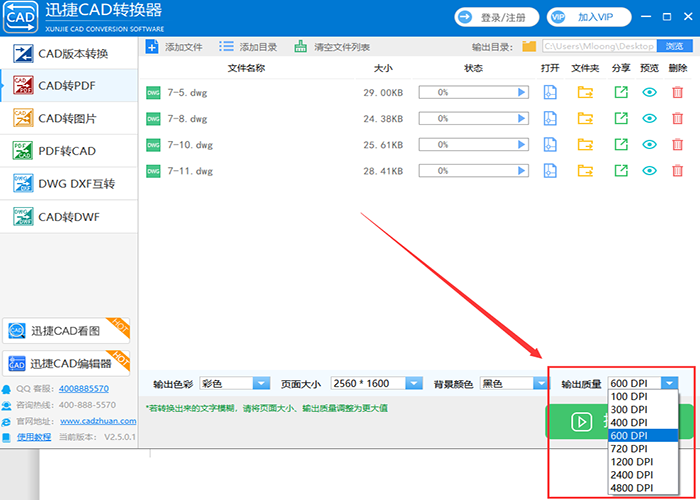Screen dimensions: 700x500
Task: Launch 迅捷CAD编辑器 editor
Action: [x=66, y=364]
